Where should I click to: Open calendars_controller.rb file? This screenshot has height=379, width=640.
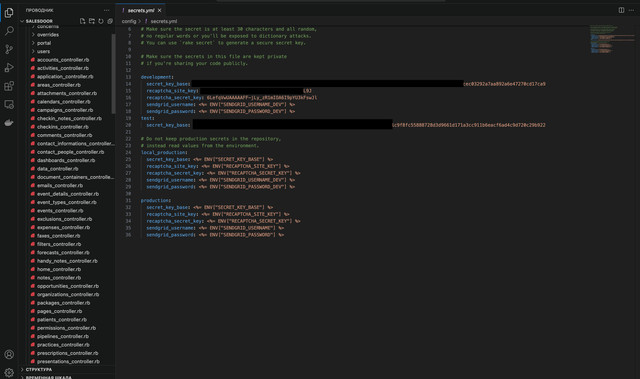pos(64,102)
